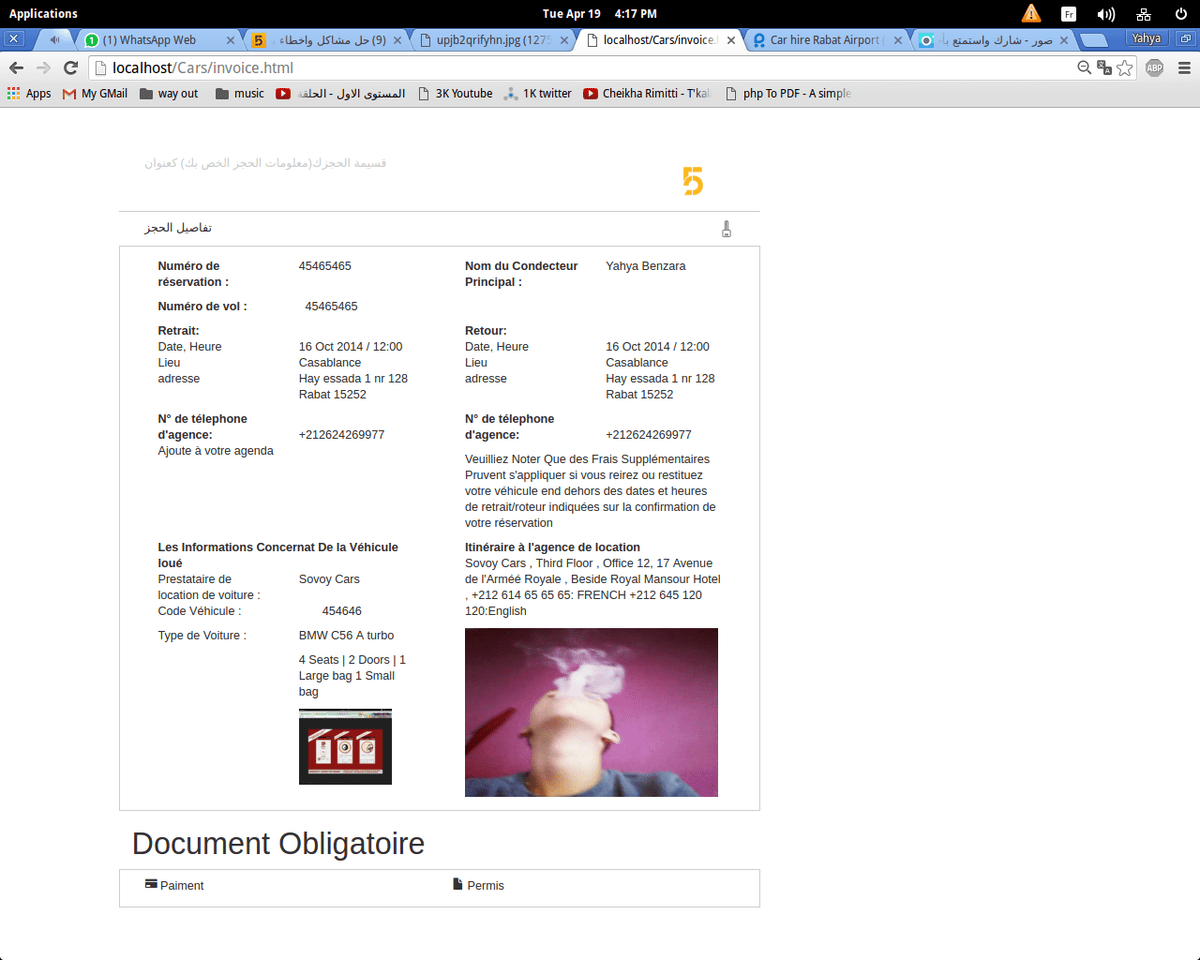The height and width of the screenshot is (960, 1200).
Task: Open the php To PDF bookmark
Action: 788,93
